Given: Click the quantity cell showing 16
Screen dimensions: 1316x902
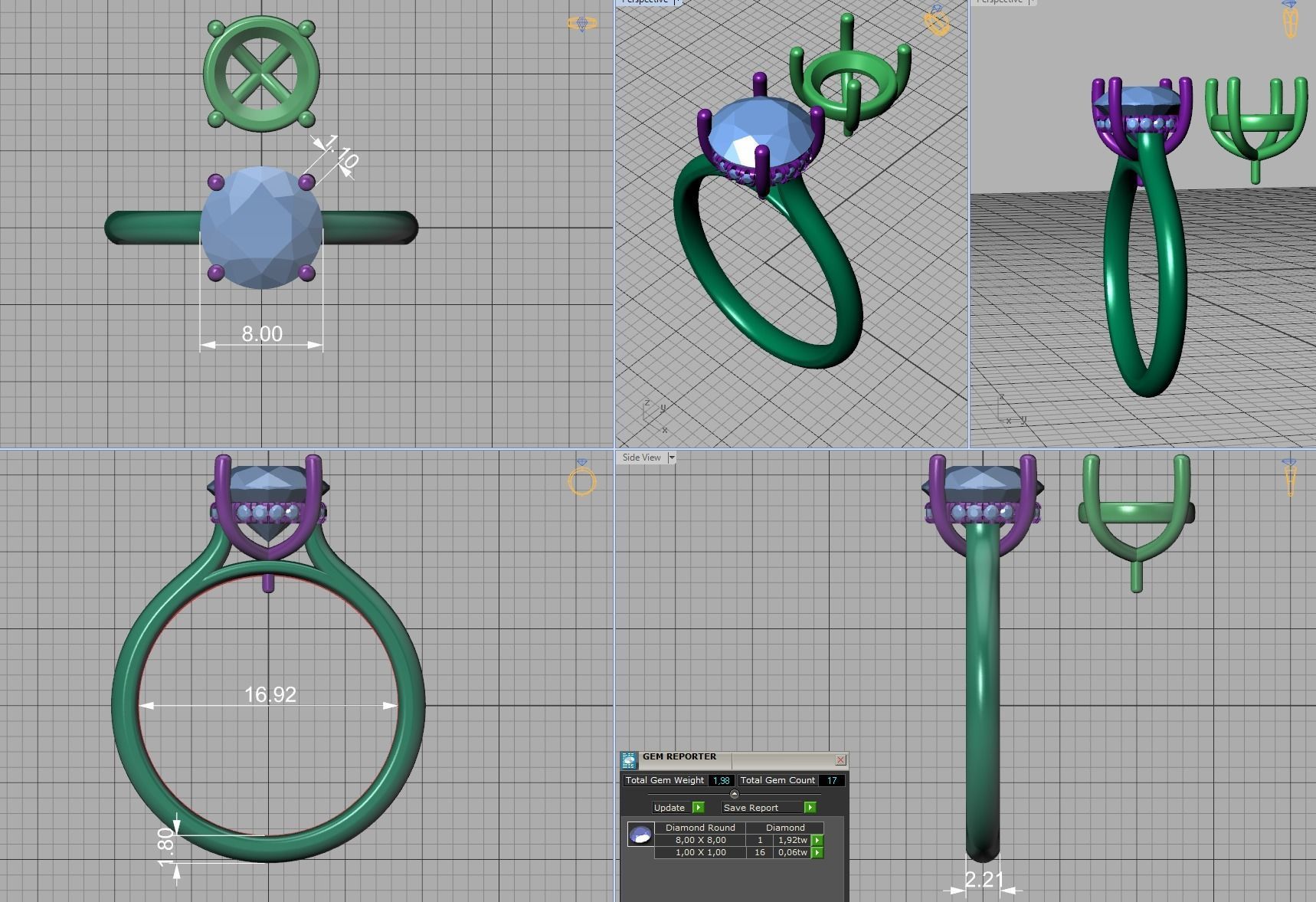Looking at the screenshot, I should pyautogui.click(x=760, y=852).
